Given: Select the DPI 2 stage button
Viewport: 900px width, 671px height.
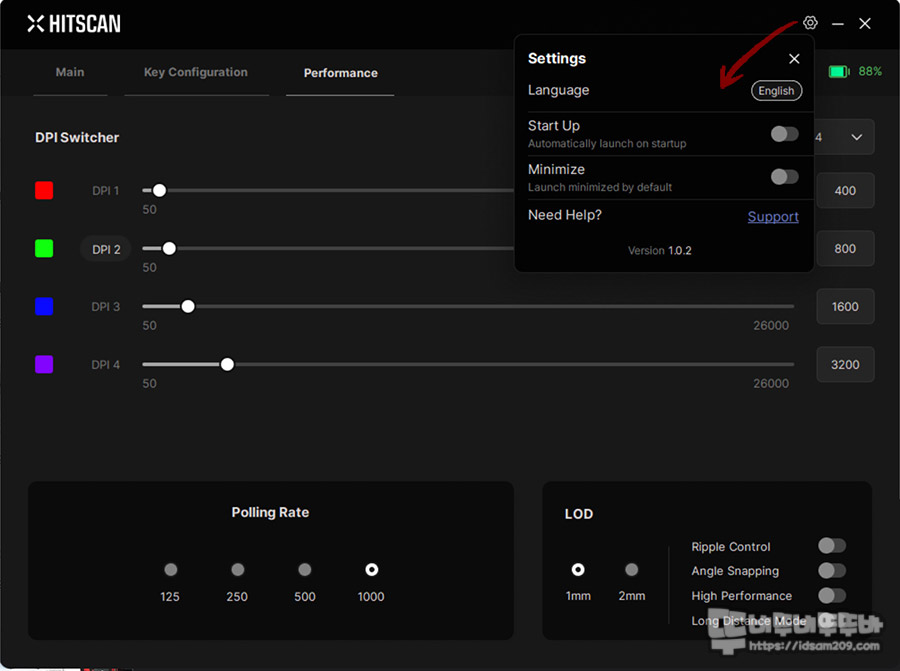Looking at the screenshot, I should coord(106,249).
